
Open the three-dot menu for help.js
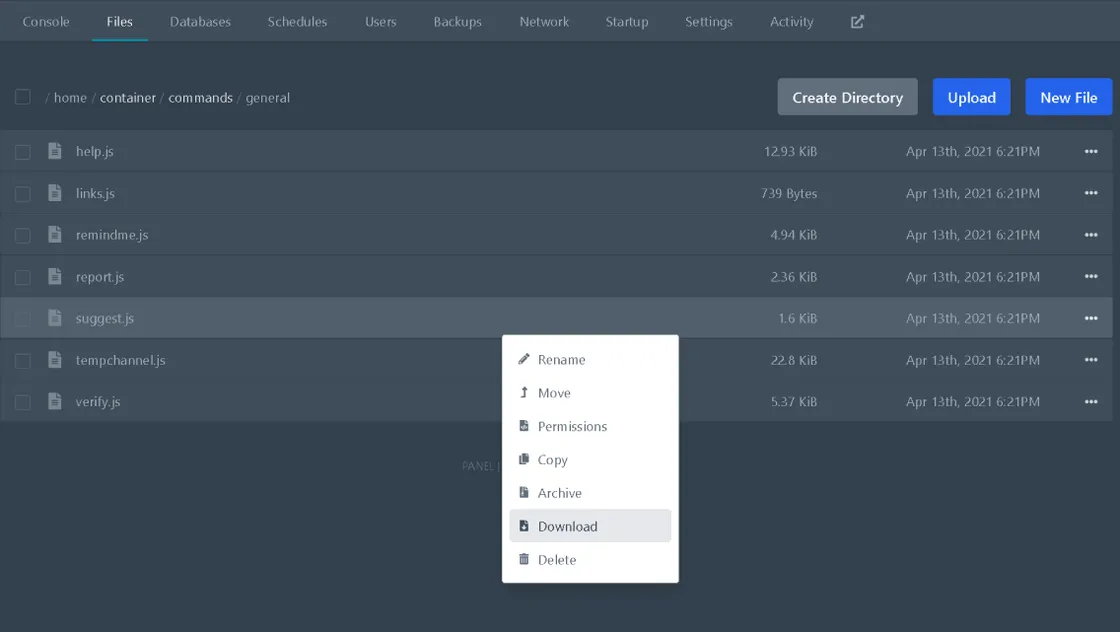click(1091, 151)
